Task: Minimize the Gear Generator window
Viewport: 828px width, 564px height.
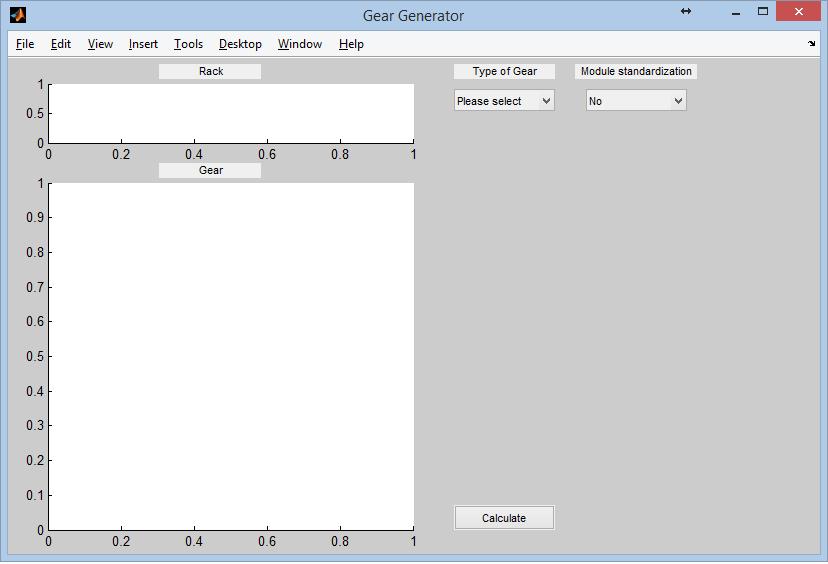Action: click(x=736, y=12)
